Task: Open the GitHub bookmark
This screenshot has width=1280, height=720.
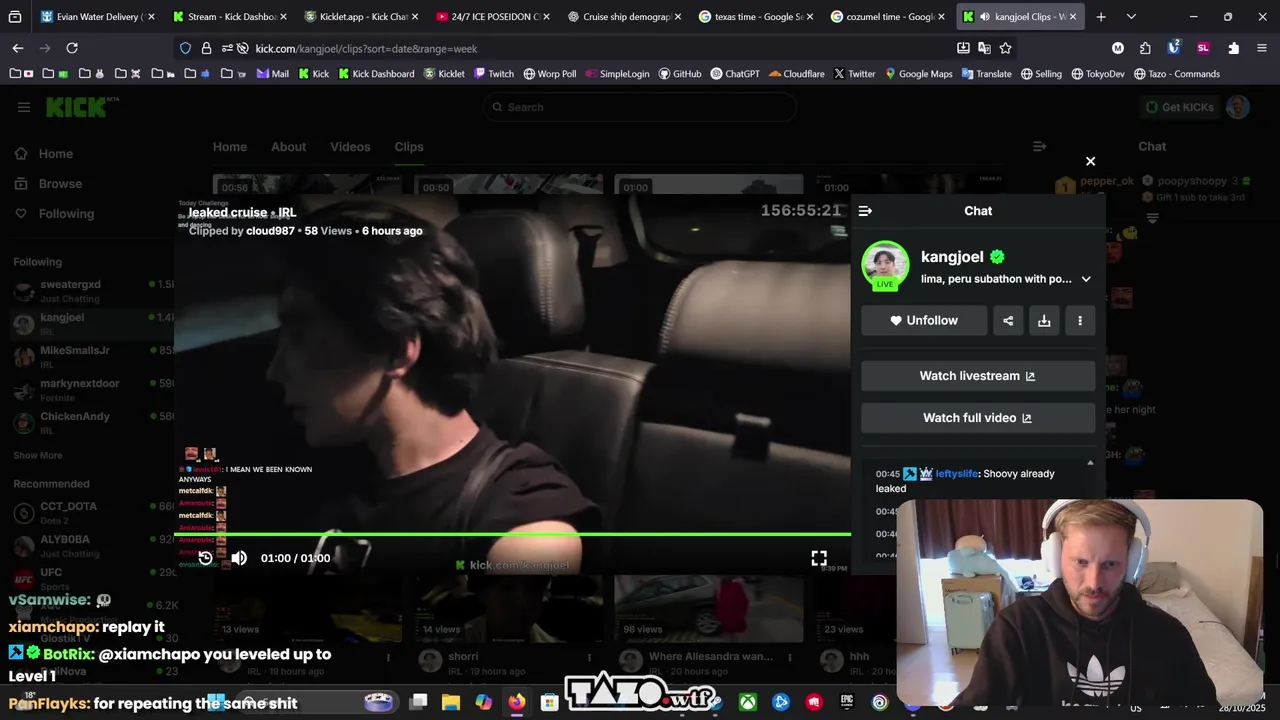Action: [x=679, y=74]
